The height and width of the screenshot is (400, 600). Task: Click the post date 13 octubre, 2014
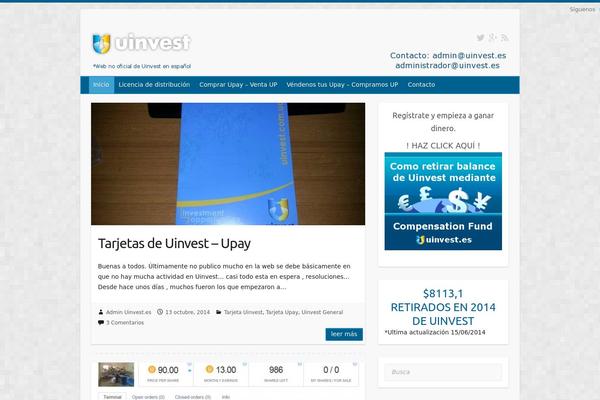point(188,312)
